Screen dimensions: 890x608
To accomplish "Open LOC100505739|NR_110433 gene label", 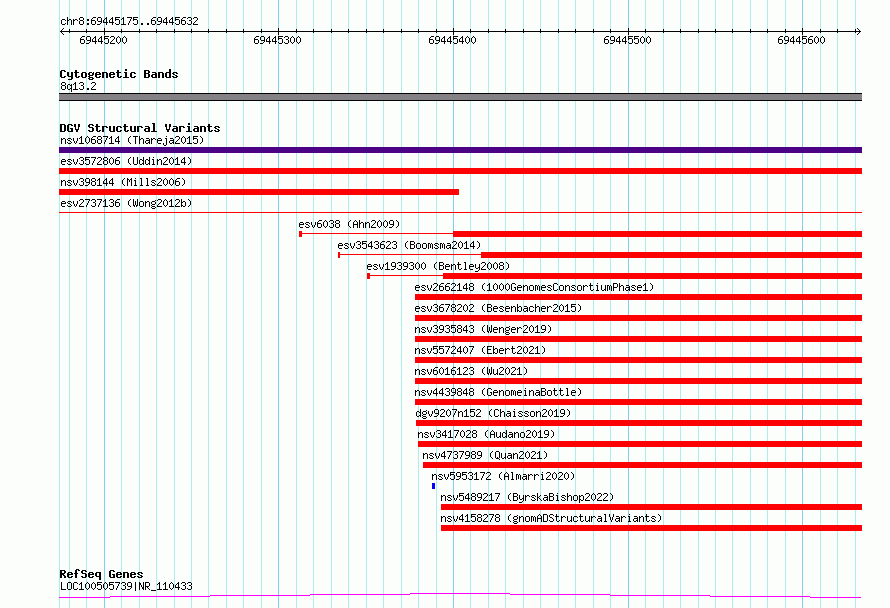I will tap(126, 586).
